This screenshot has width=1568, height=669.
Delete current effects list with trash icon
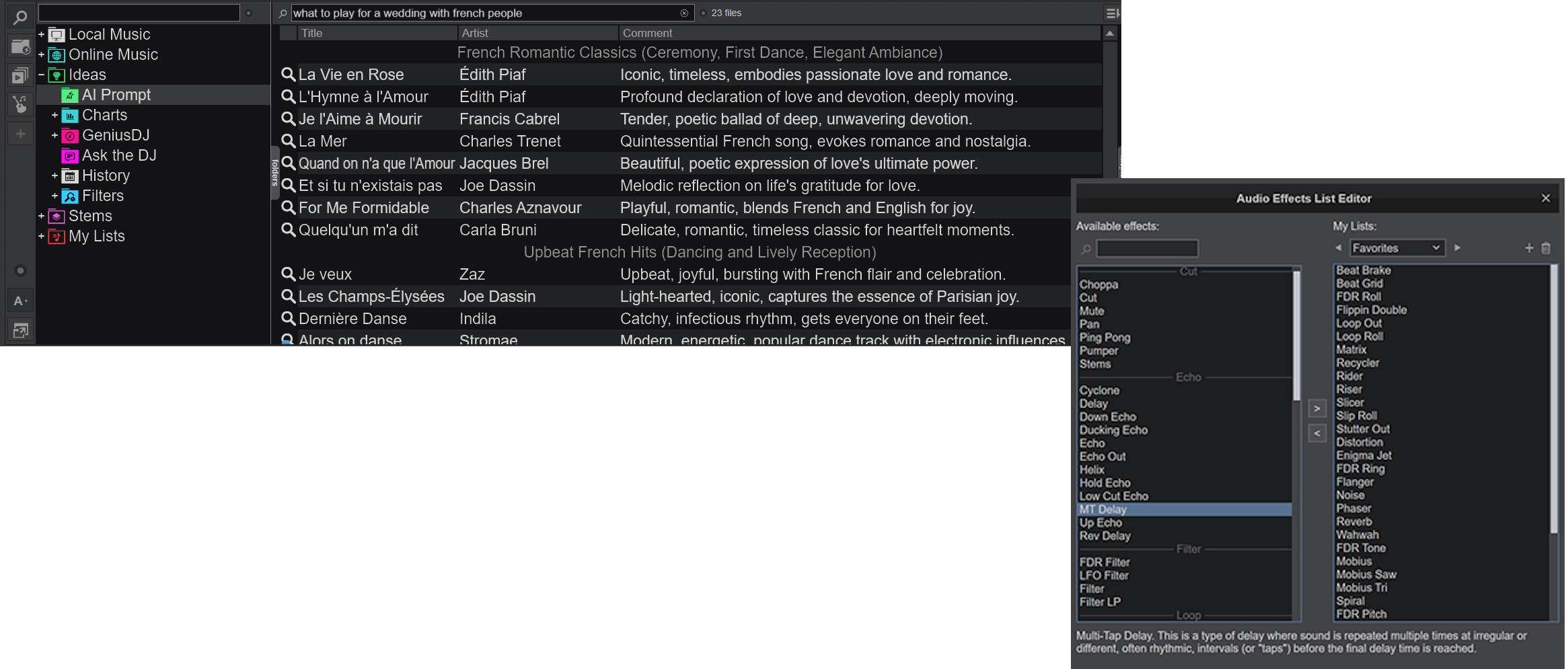(x=1546, y=248)
